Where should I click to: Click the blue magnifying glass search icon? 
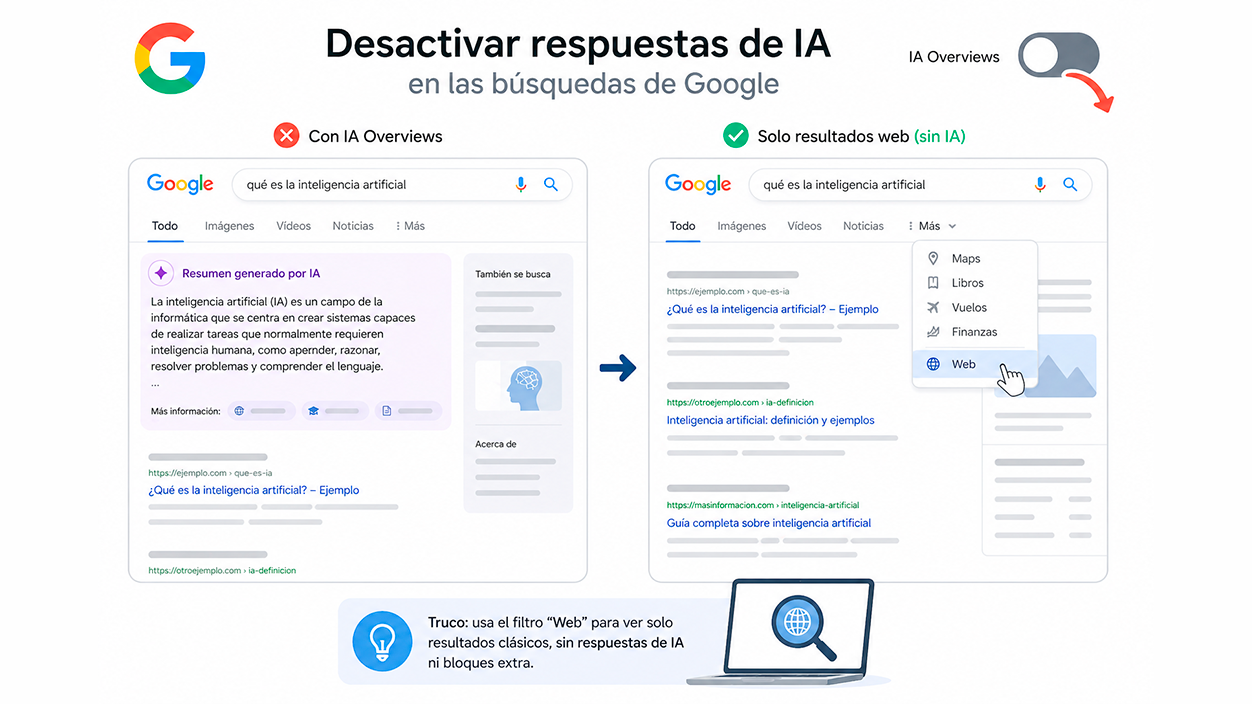(551, 184)
